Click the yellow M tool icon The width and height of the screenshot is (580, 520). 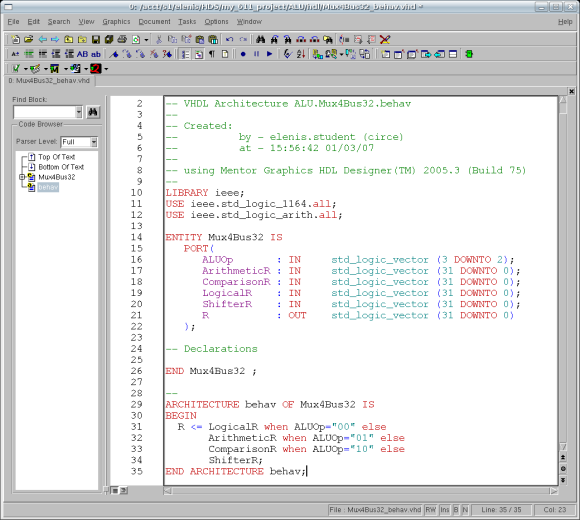pyautogui.click(x=55, y=68)
